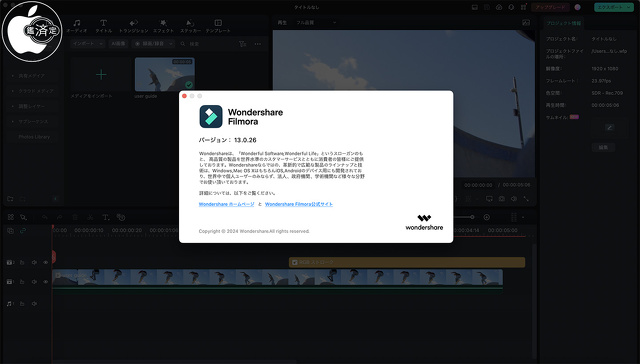Image resolution: width=640 pixels, height=364 pixels.
Task: Click the delete trash icon in timeline
Action: pos(75,217)
